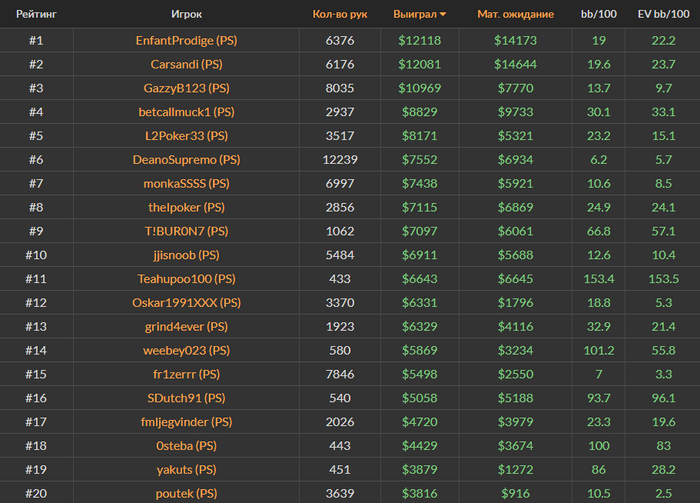Open Oskar1991XXX player page
This screenshot has height=503, width=700.
(186, 302)
